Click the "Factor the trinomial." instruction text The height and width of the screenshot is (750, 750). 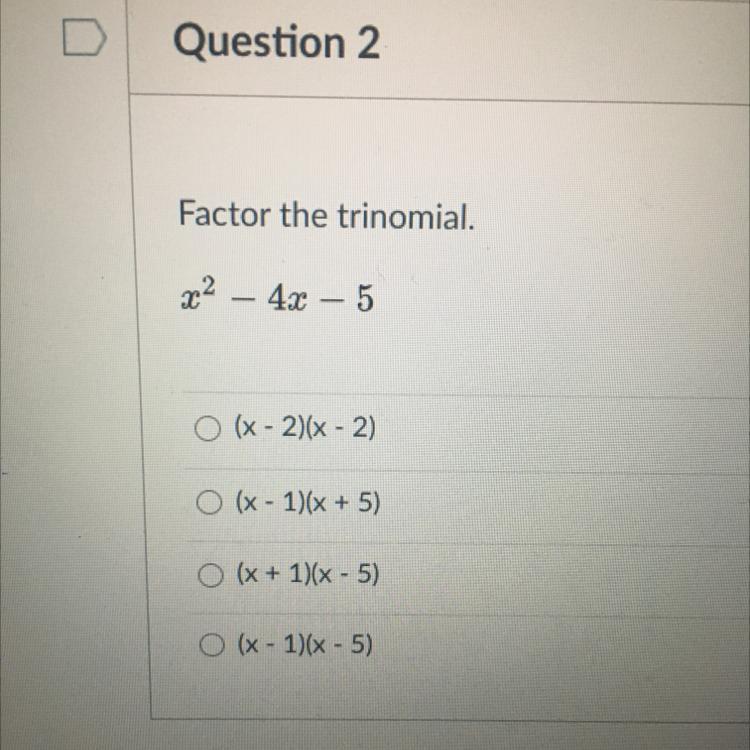pos(326,215)
